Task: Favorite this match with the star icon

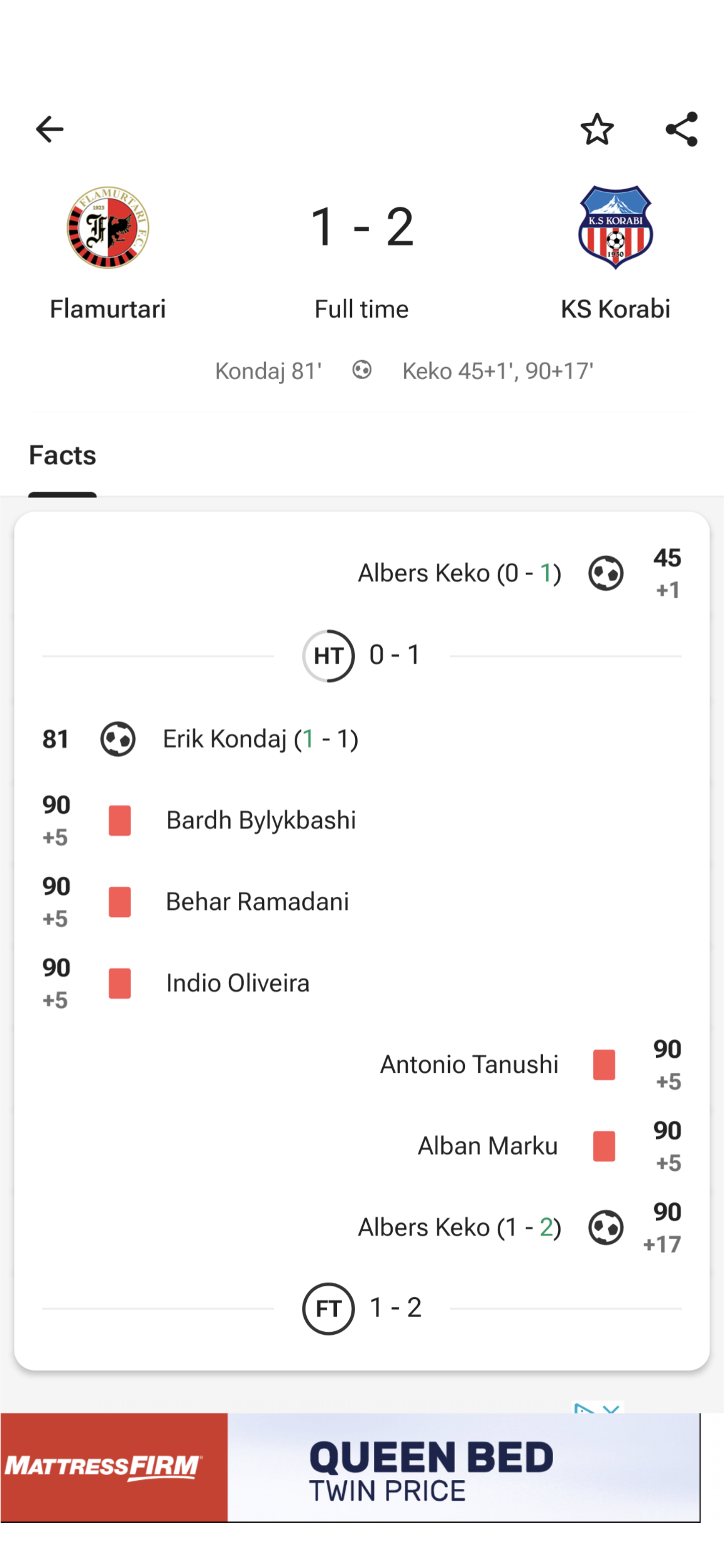Action: click(596, 129)
